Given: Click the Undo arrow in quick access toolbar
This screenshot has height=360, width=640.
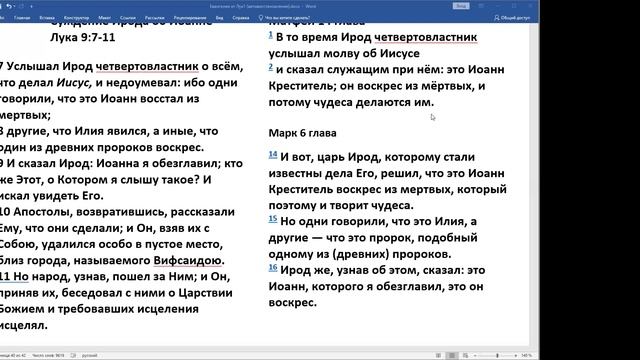Looking at the screenshot, I should [9, 6].
